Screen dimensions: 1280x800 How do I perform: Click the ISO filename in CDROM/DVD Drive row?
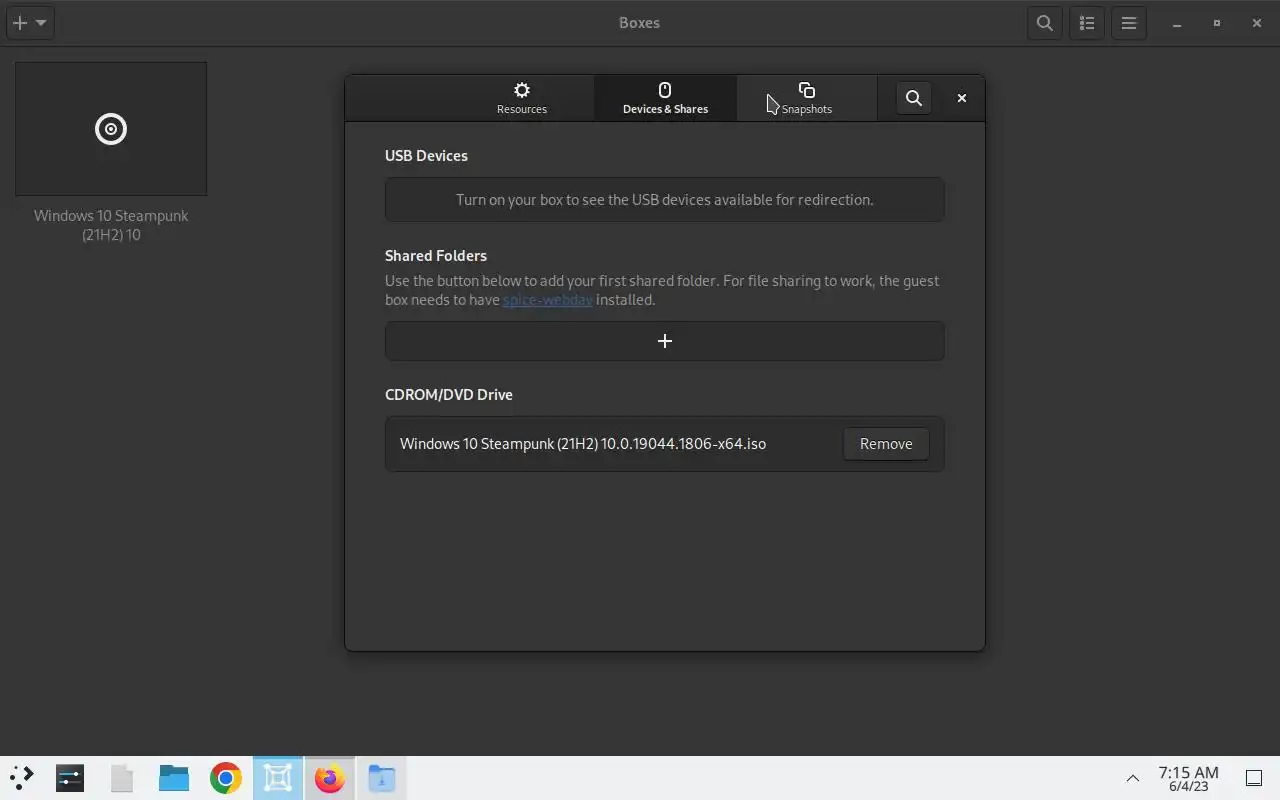tap(583, 443)
